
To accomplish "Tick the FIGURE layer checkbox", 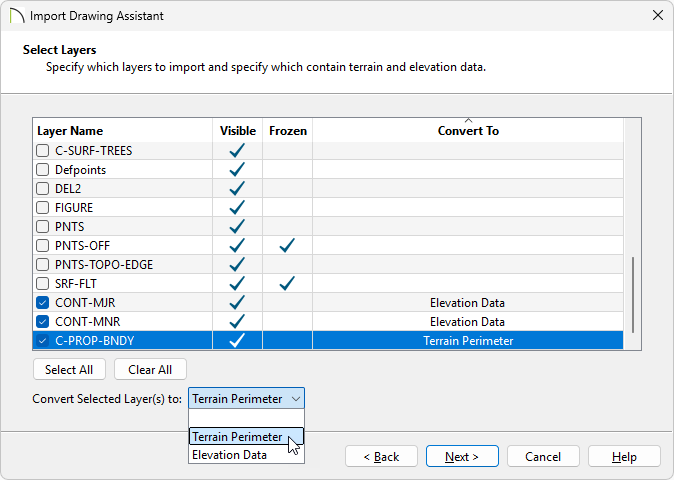I will (x=43, y=208).
